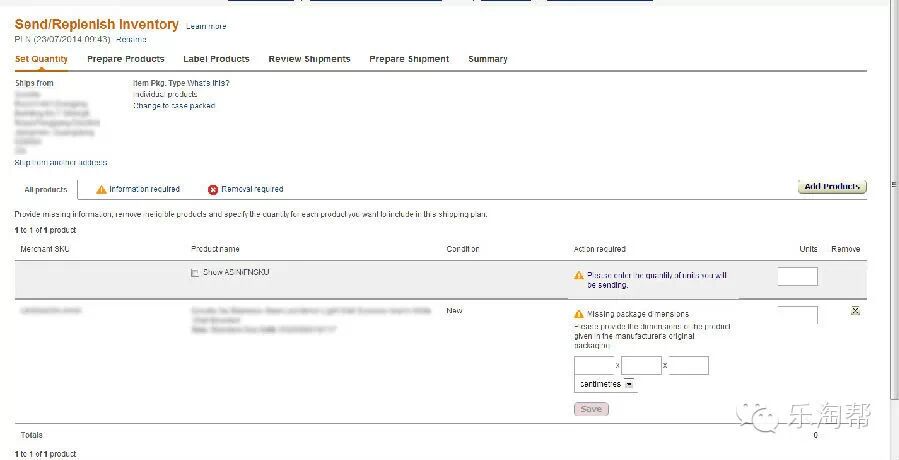This screenshot has width=899, height=460.
Task: Choose Ship from another address
Action: 61,163
